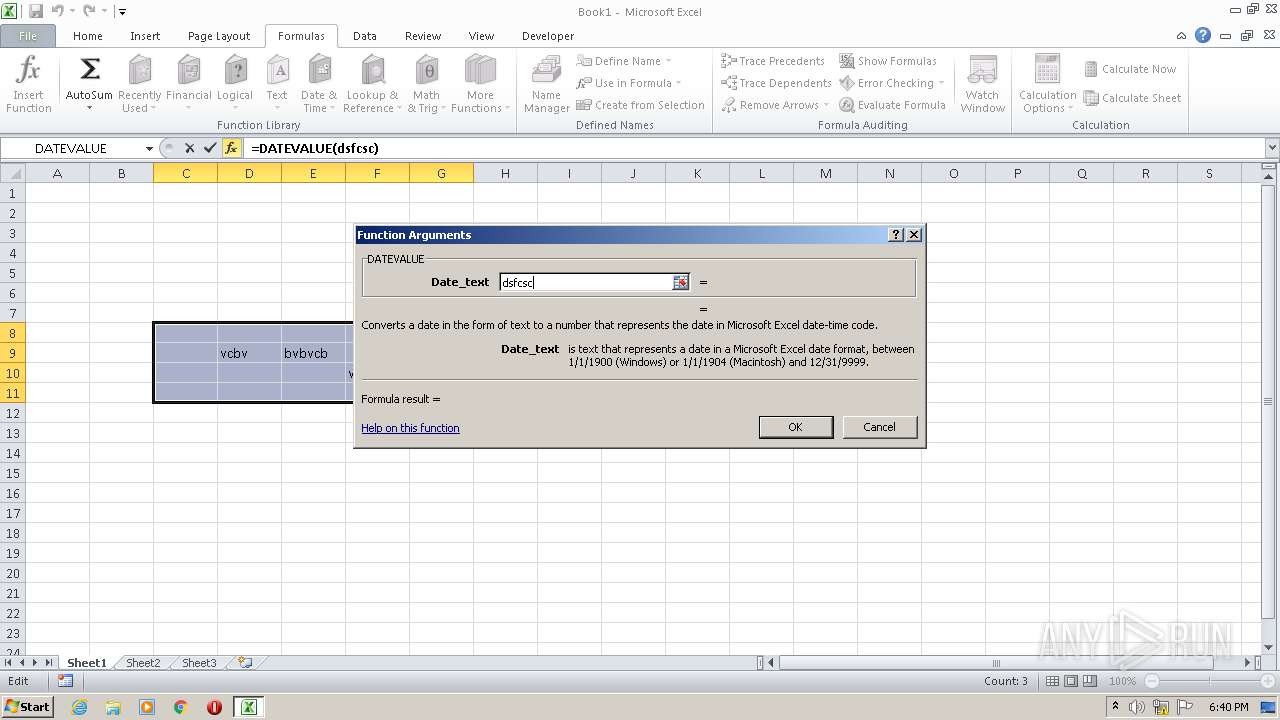Click OK in Function Arguments
Image resolution: width=1280 pixels, height=720 pixels.
pyautogui.click(x=795, y=427)
